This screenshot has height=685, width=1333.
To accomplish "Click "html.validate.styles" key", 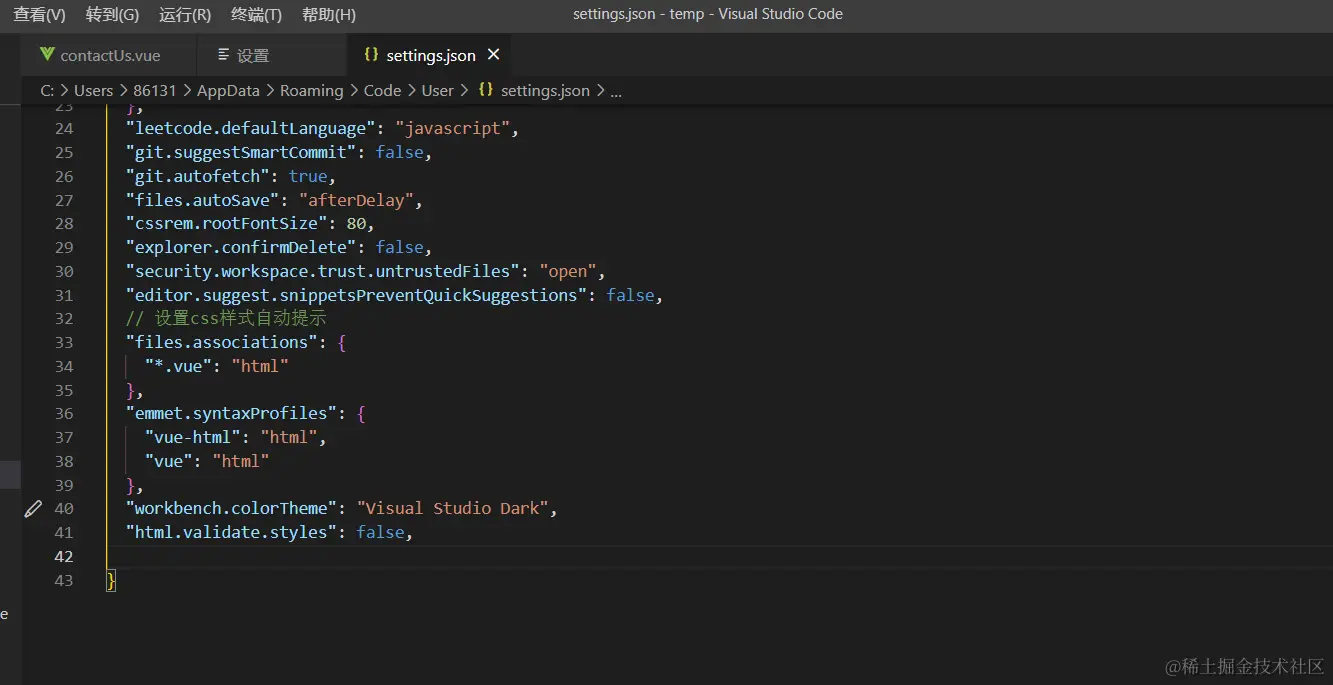I will [x=232, y=532].
